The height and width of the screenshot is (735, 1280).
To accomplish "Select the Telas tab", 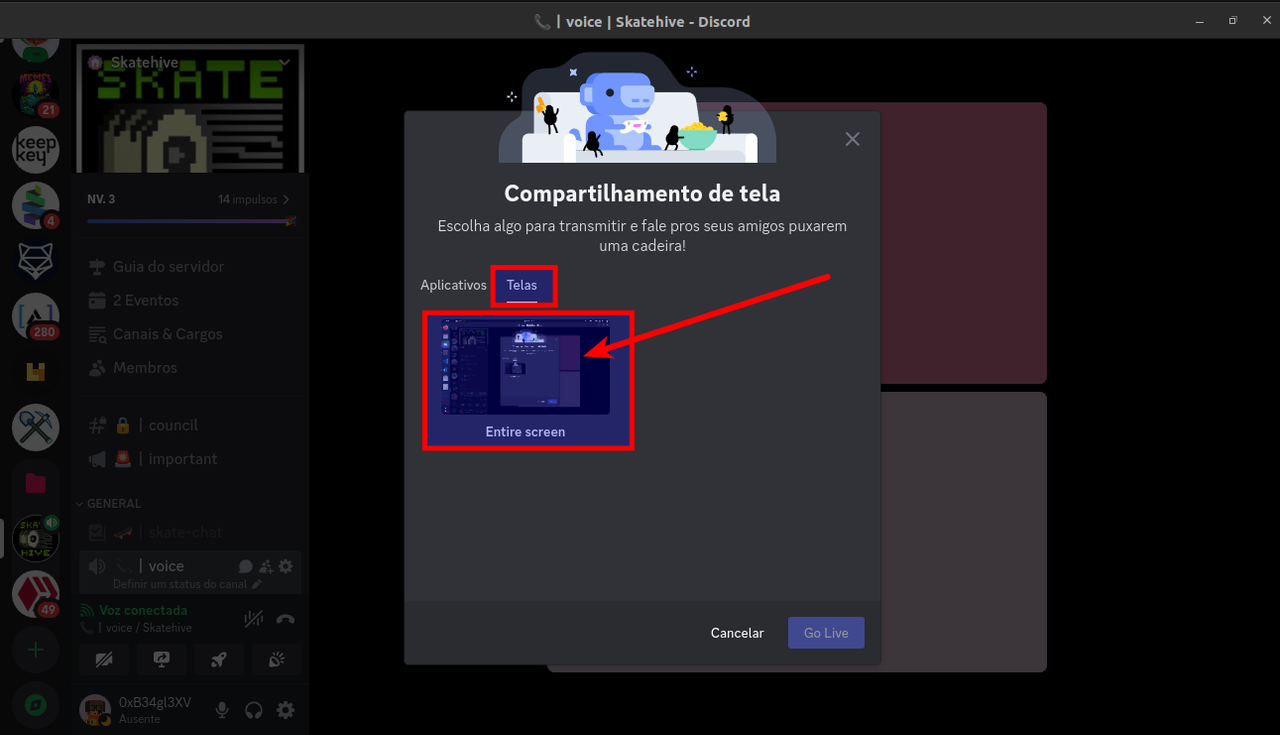I will 522,285.
